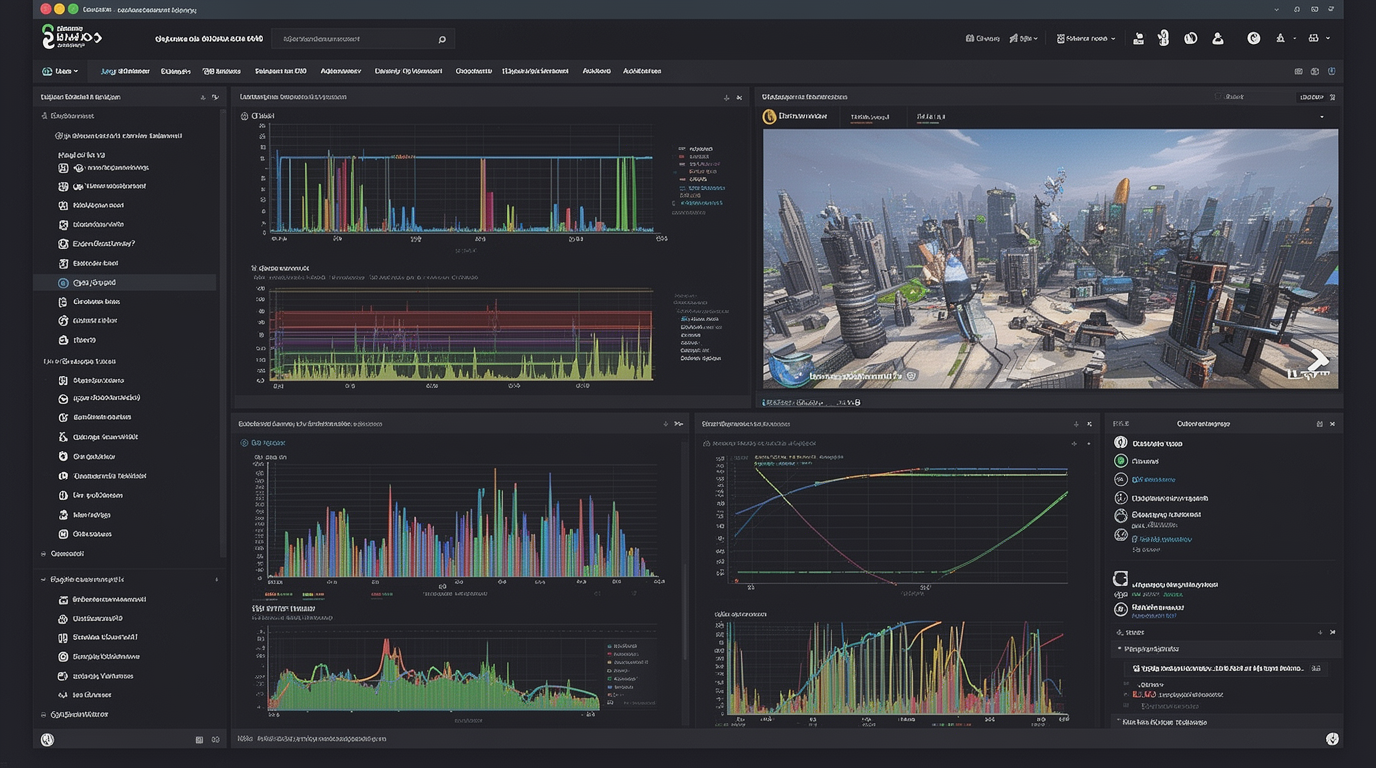Click the half-shaded circle icon in the header toolbar

tap(1190, 38)
